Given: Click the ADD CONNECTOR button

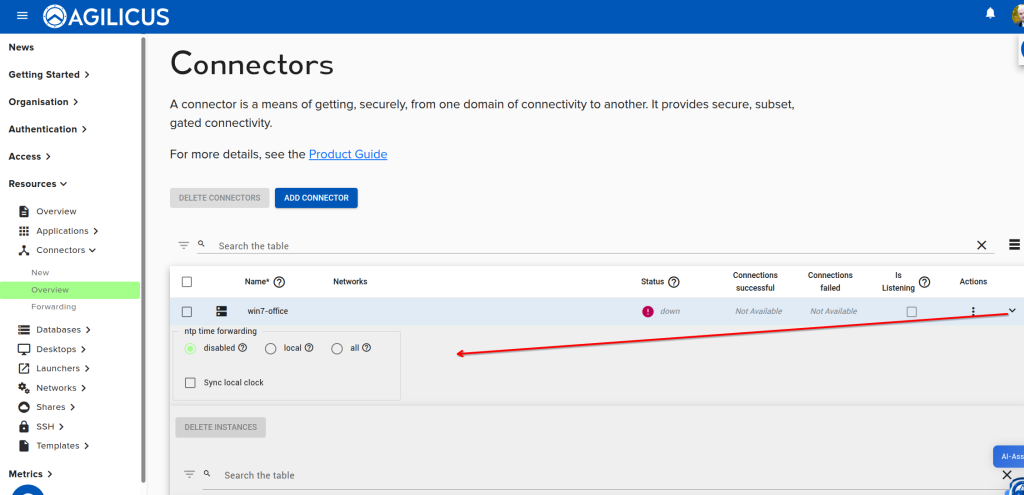Looking at the screenshot, I should click(316, 198).
